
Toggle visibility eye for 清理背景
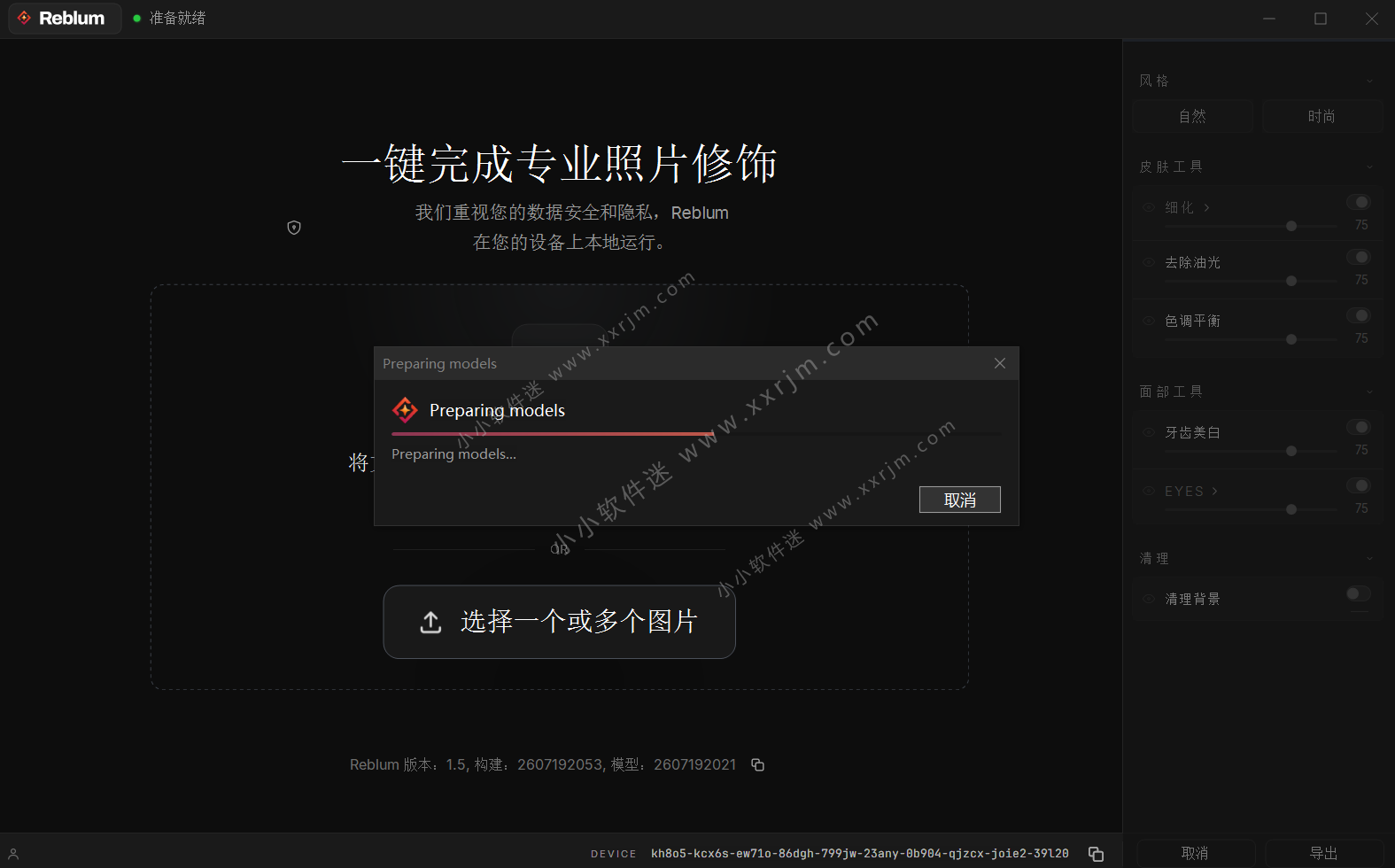(1149, 599)
